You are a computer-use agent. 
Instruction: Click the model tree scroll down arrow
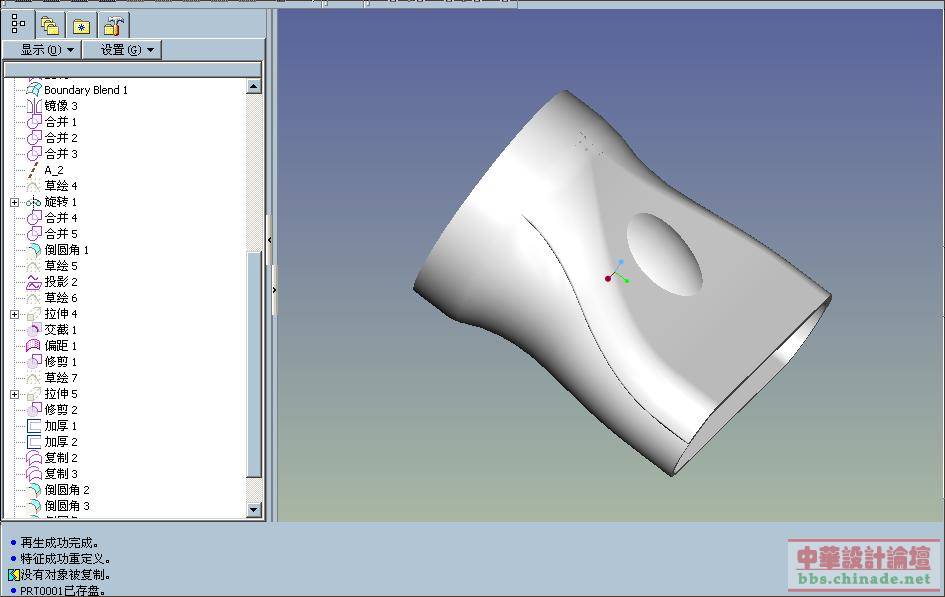tap(254, 510)
